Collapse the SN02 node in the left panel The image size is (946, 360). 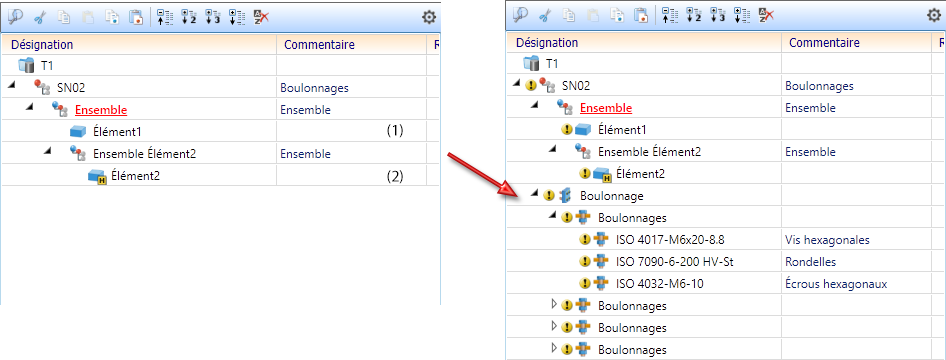click(12, 86)
